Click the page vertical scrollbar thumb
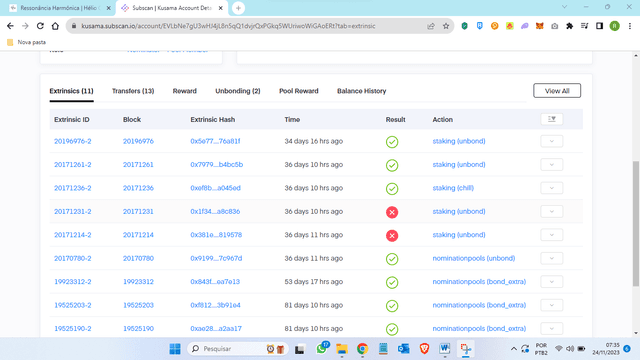This screenshot has height=360, width=640. coord(636,224)
